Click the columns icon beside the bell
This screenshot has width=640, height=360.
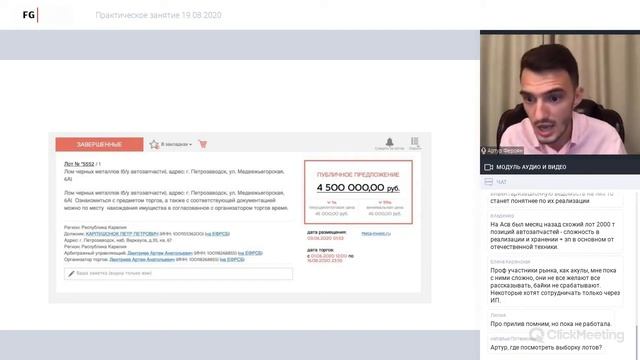click(x=415, y=141)
